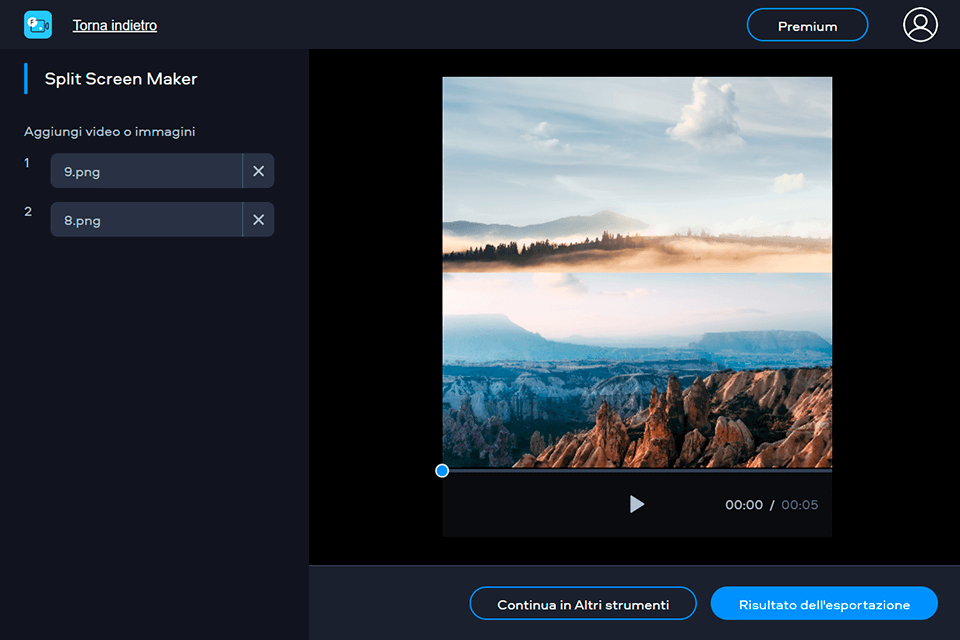Open the user account profile icon
Screen dimensions: 960x640
pos(920,25)
